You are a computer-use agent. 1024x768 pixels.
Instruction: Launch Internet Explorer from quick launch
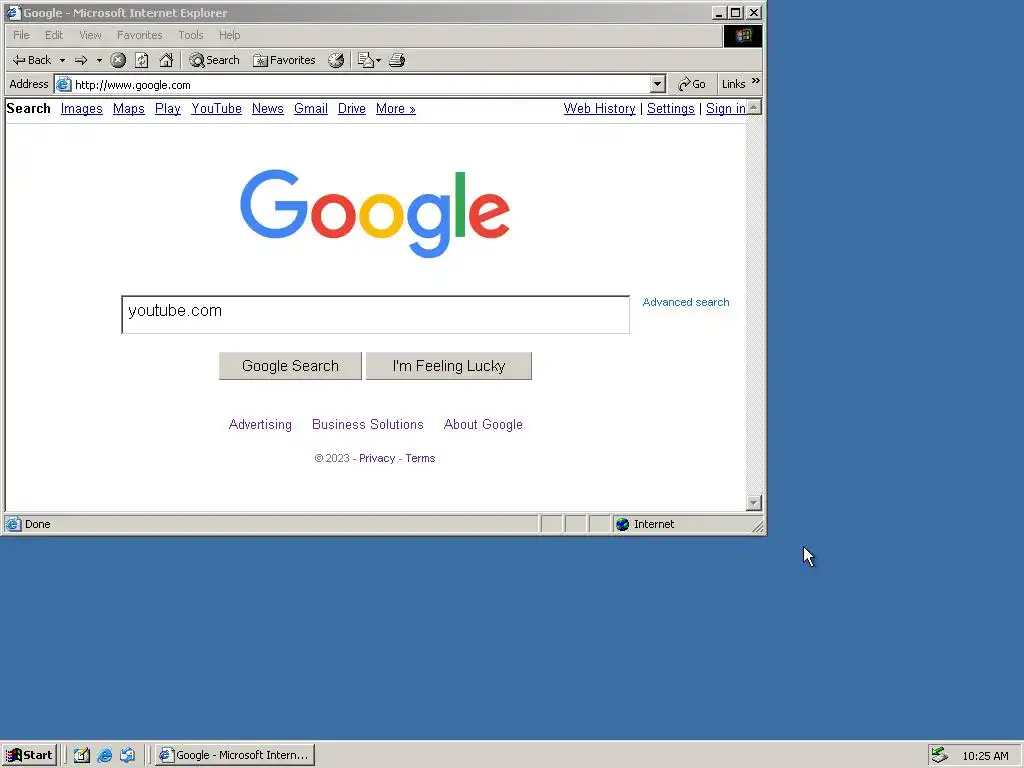pos(104,755)
